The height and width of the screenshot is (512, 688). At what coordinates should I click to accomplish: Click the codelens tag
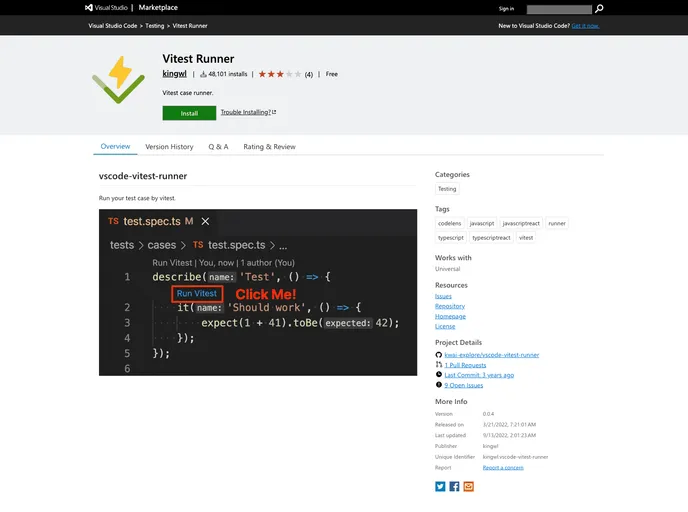click(x=449, y=223)
